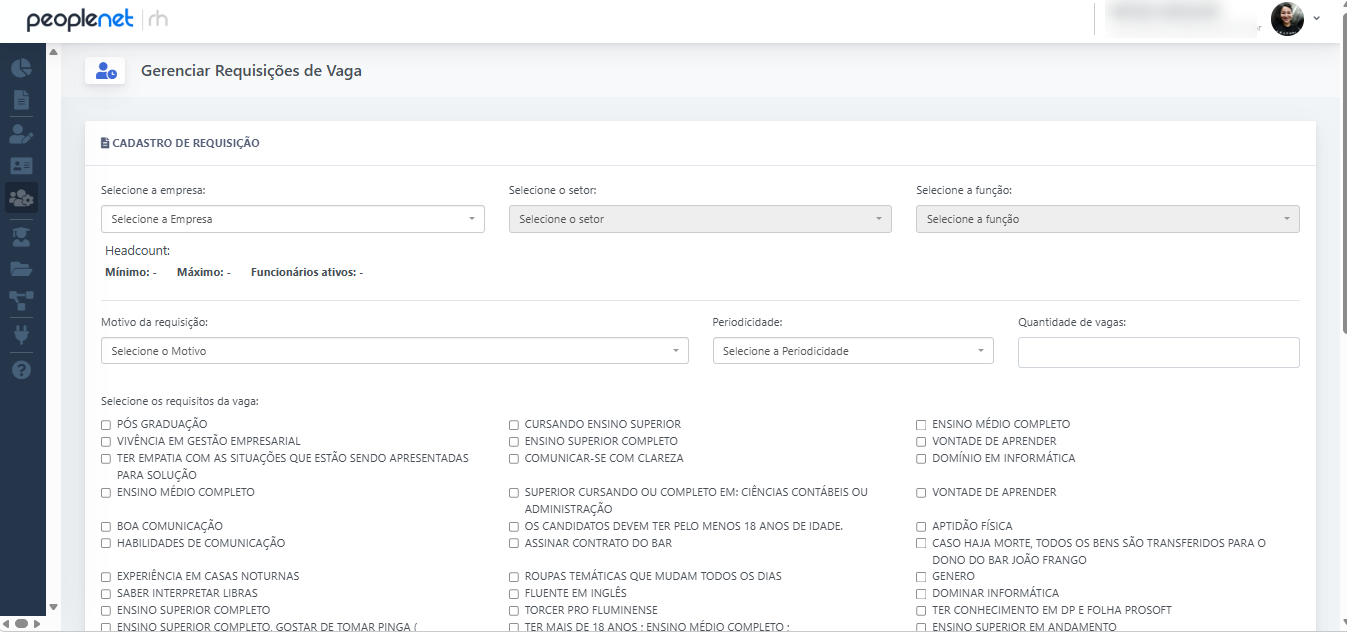Open the ID card sidebar icon

click(x=21, y=166)
